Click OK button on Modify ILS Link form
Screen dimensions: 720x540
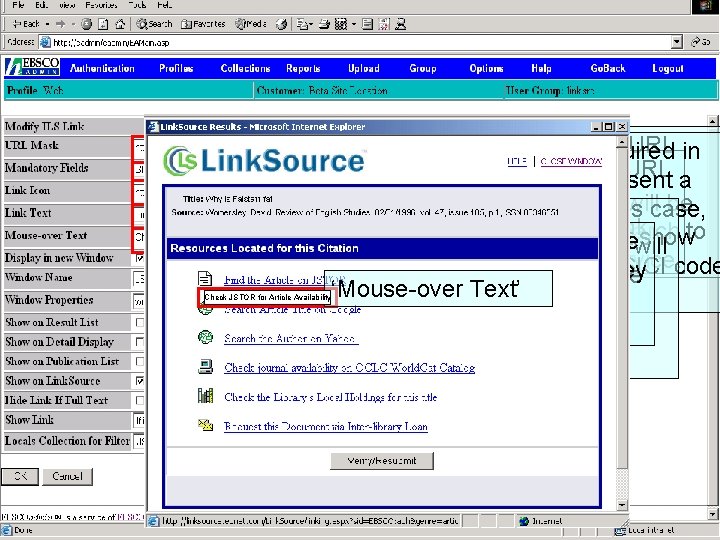[20, 476]
